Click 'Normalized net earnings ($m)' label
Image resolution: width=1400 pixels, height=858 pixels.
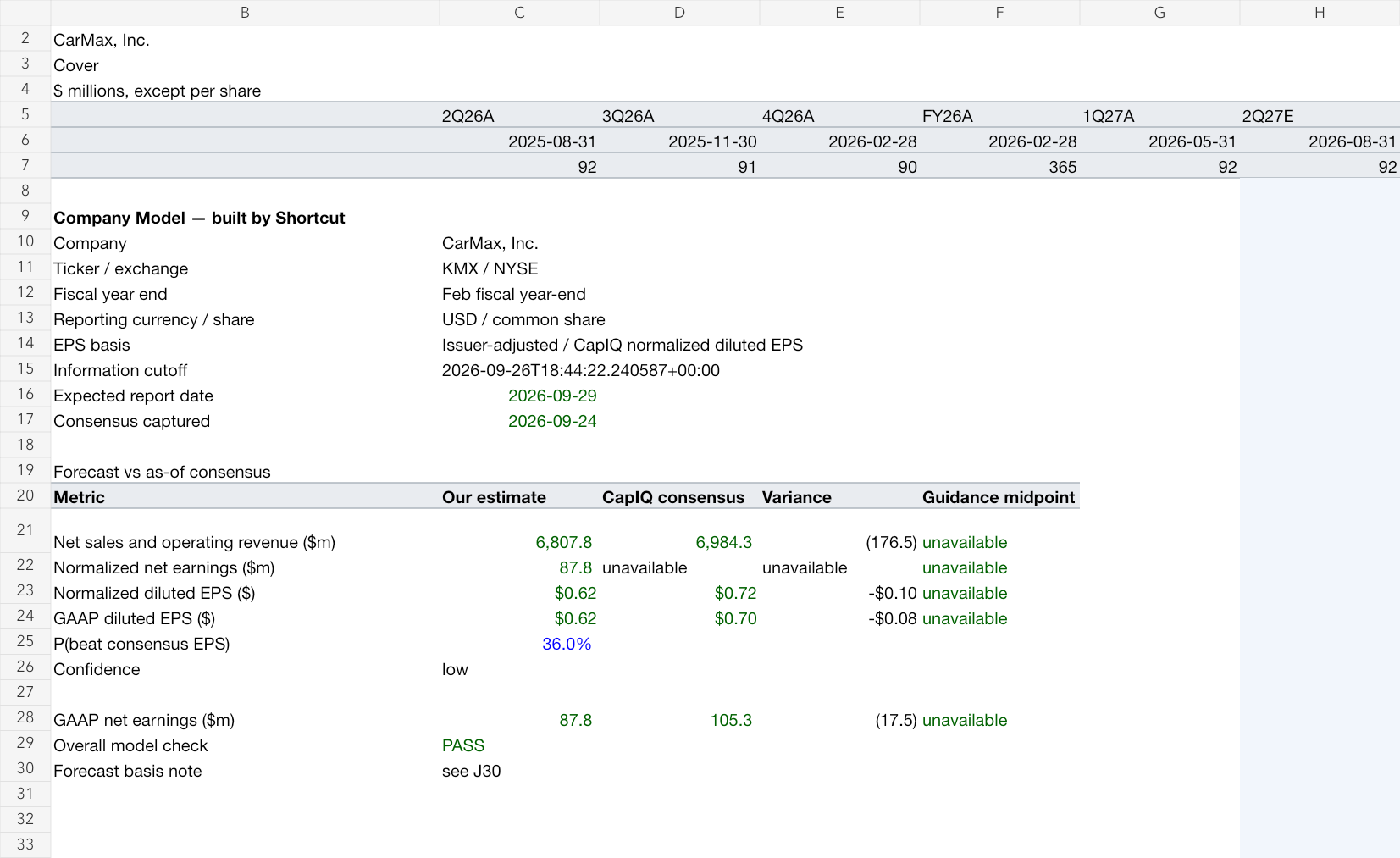[x=245, y=567]
